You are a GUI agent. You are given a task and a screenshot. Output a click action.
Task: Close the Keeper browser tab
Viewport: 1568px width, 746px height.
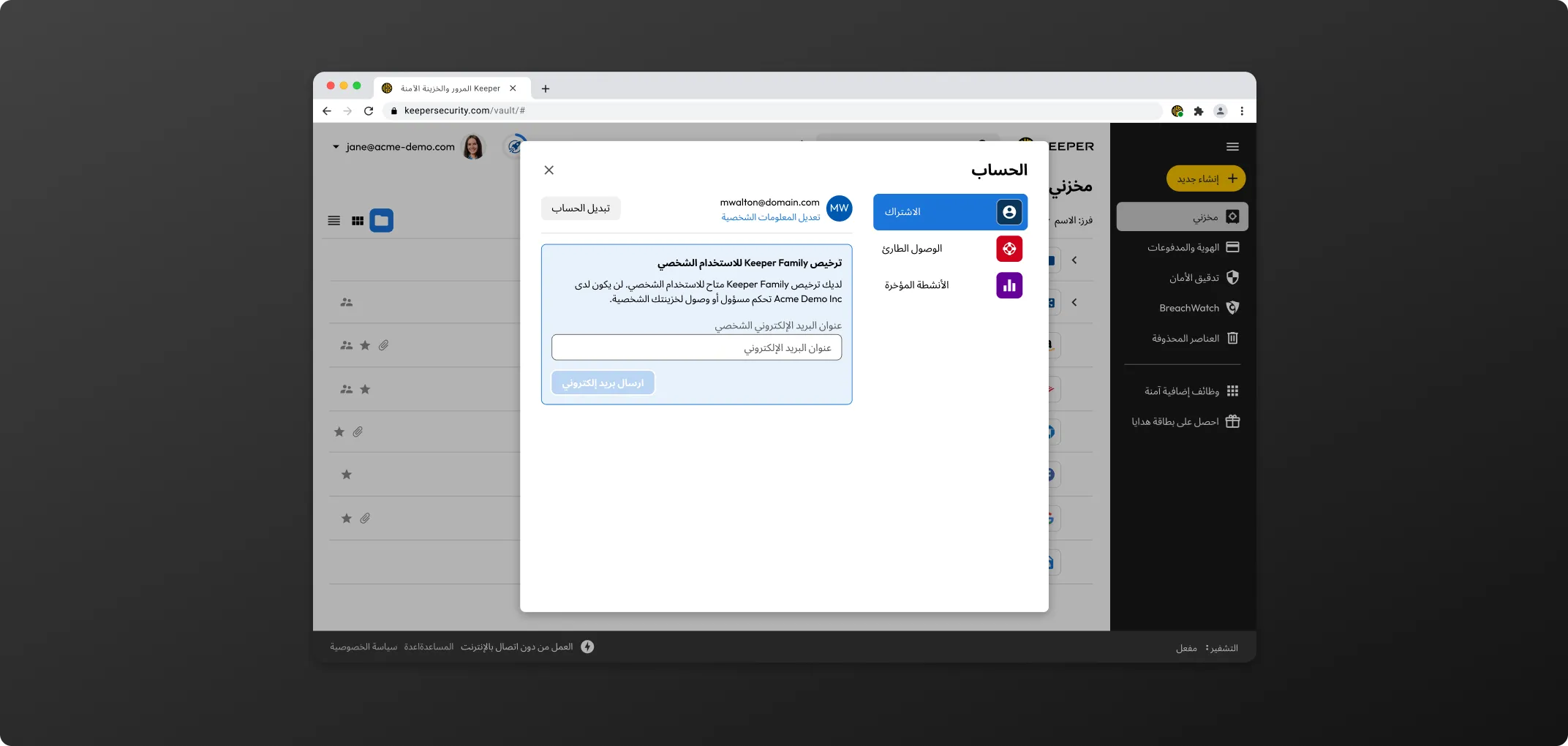(x=513, y=88)
